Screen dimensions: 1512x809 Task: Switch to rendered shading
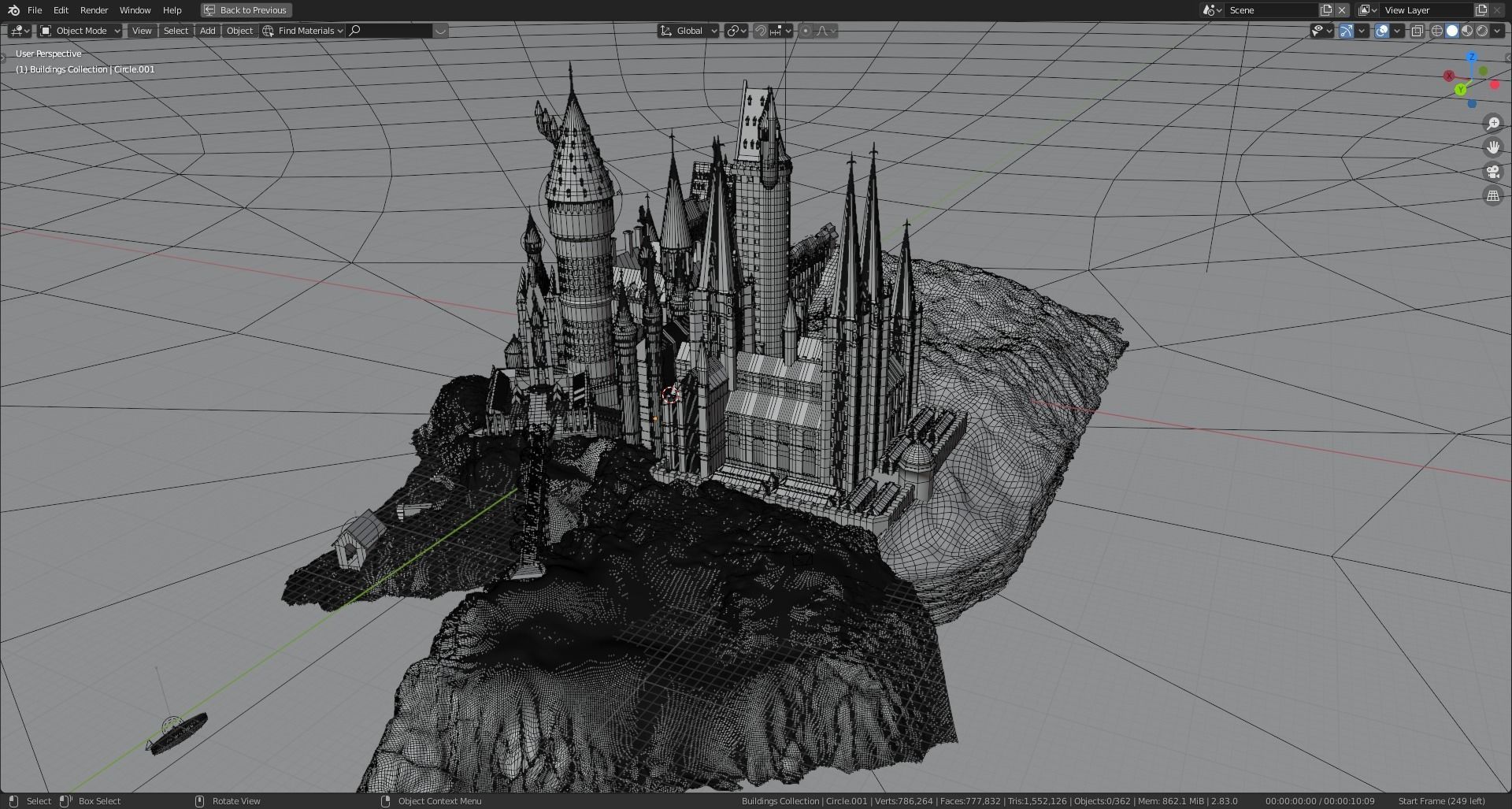1482,31
